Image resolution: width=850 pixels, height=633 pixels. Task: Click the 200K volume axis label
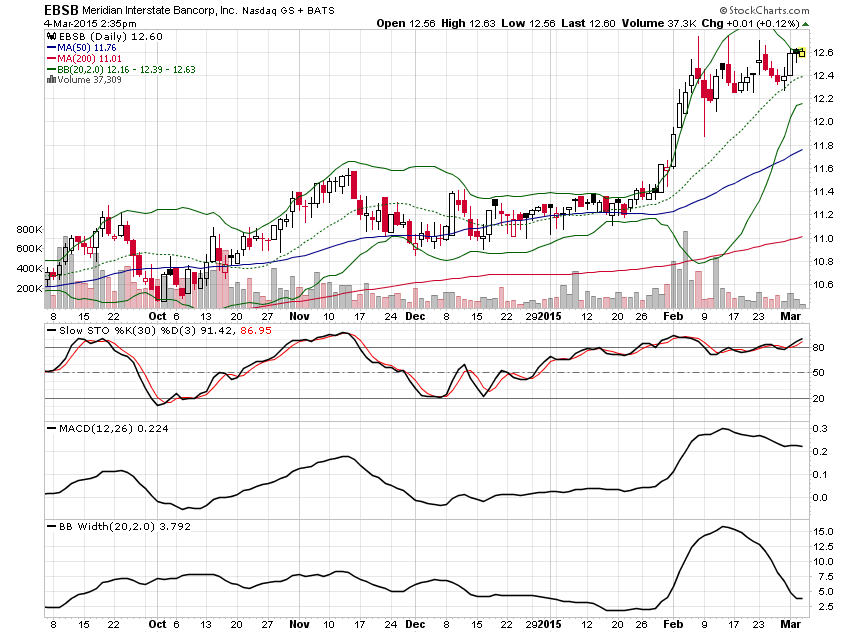click(x=29, y=288)
